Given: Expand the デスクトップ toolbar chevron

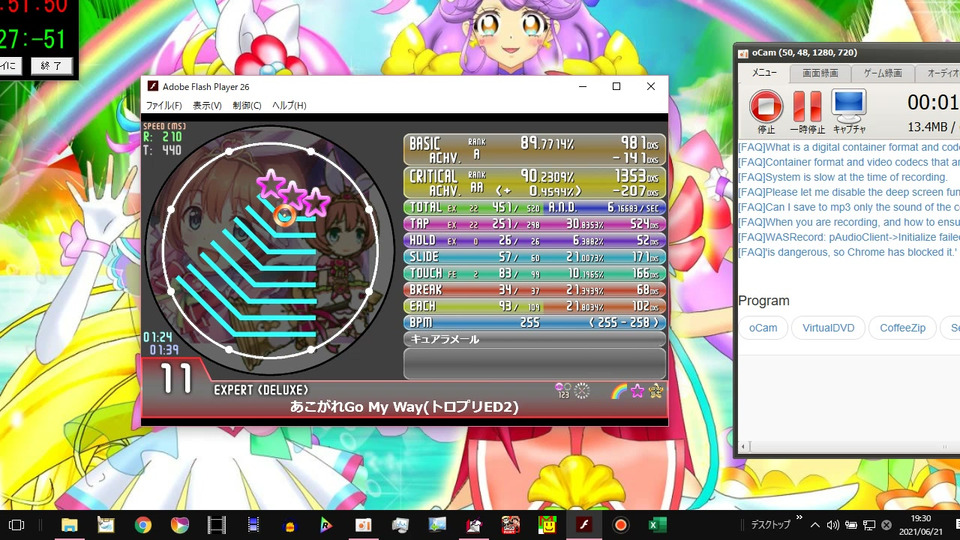Looking at the screenshot, I should tap(799, 519).
